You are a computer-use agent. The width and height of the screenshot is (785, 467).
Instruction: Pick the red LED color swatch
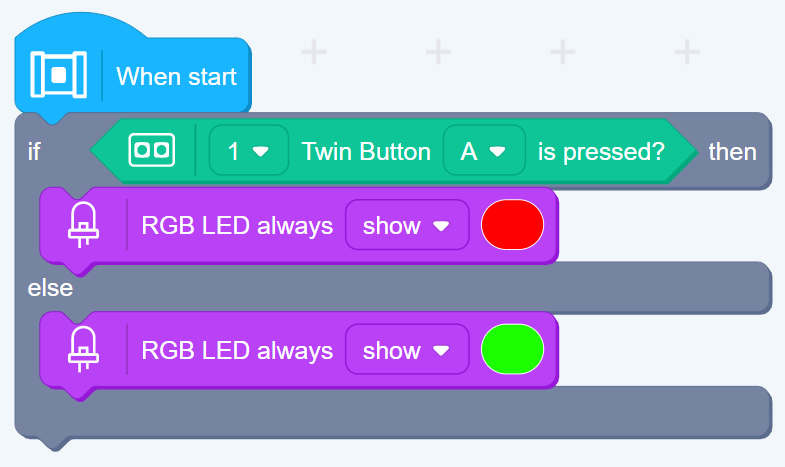tap(512, 225)
